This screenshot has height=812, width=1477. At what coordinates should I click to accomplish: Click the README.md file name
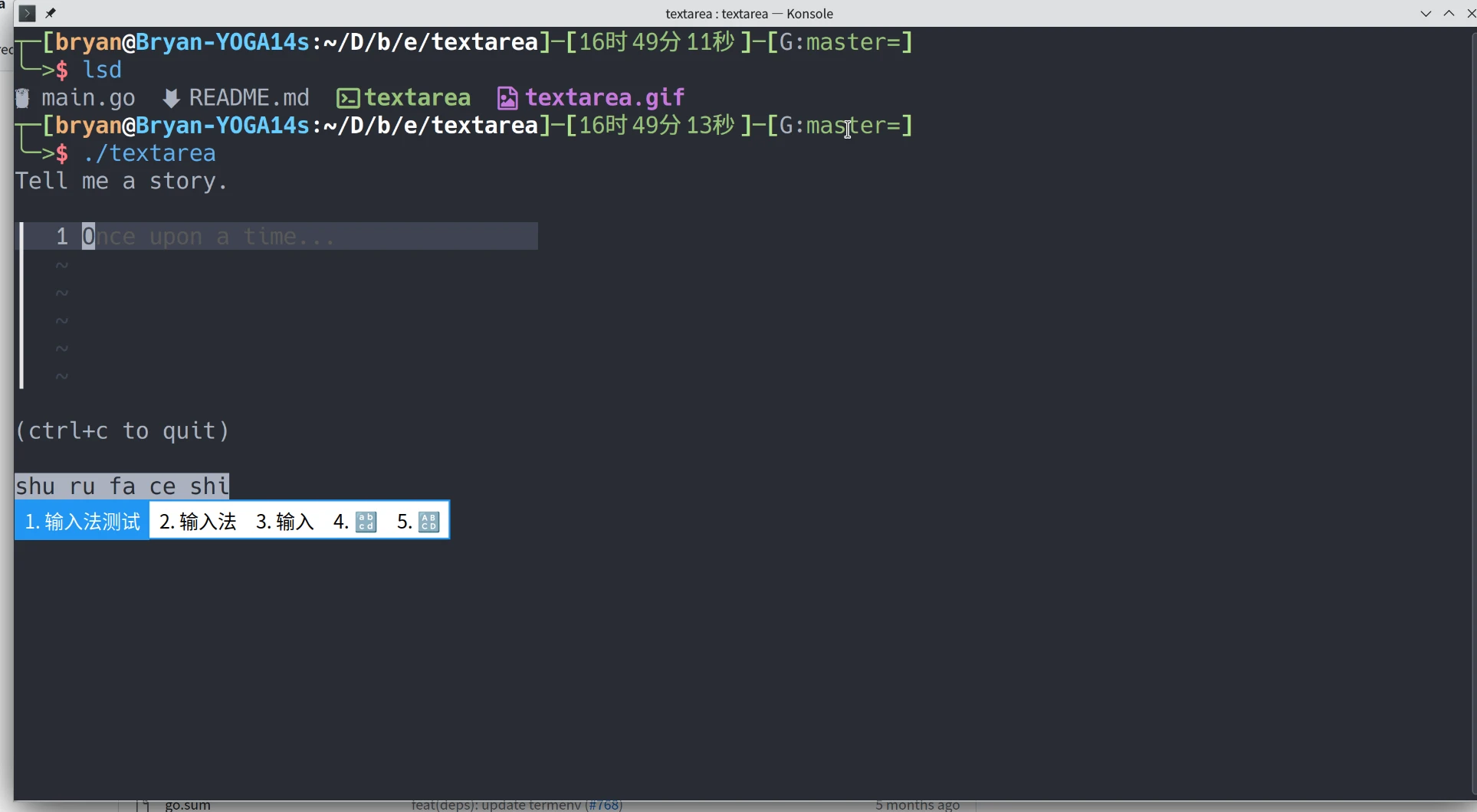(x=249, y=98)
